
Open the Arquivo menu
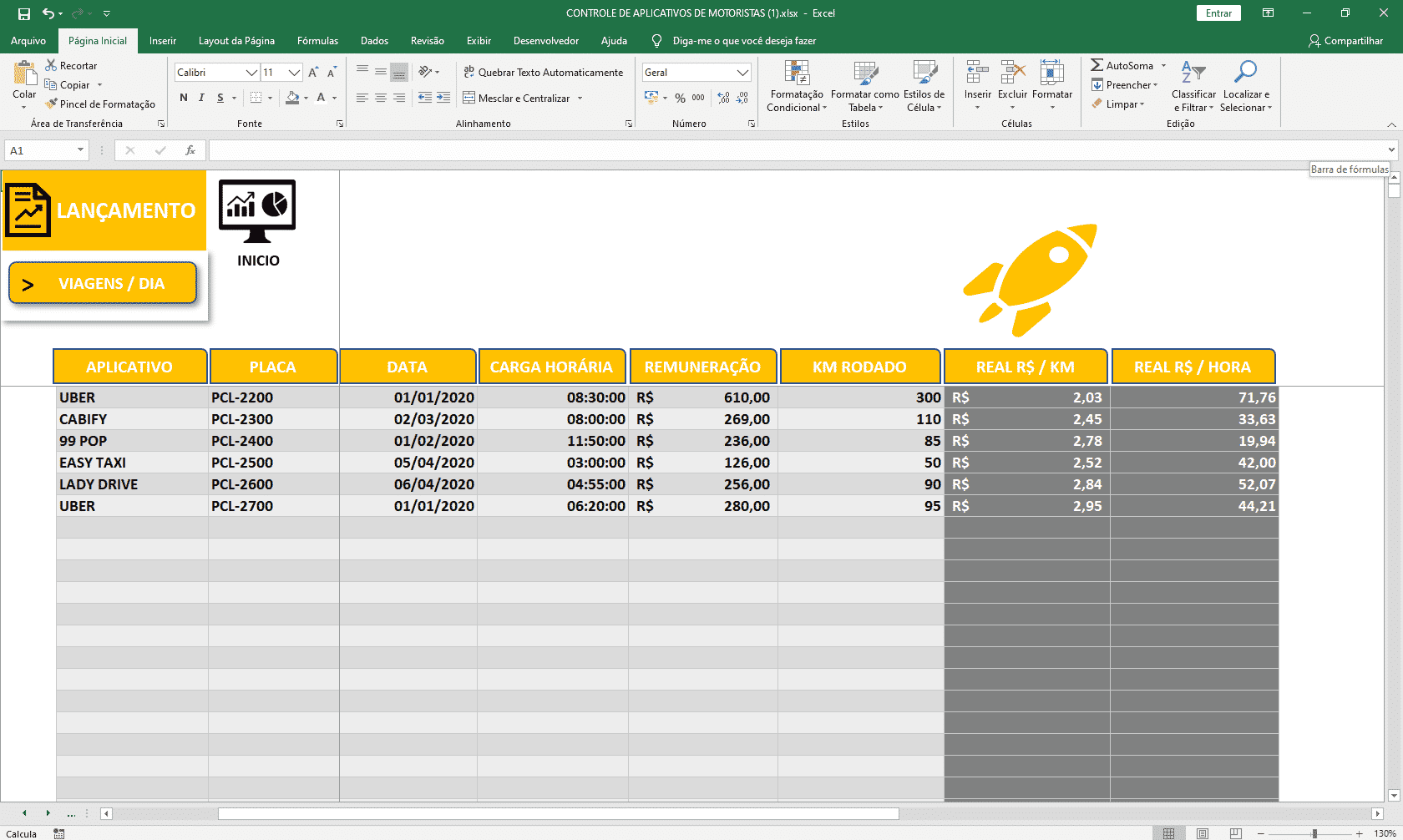[28, 41]
